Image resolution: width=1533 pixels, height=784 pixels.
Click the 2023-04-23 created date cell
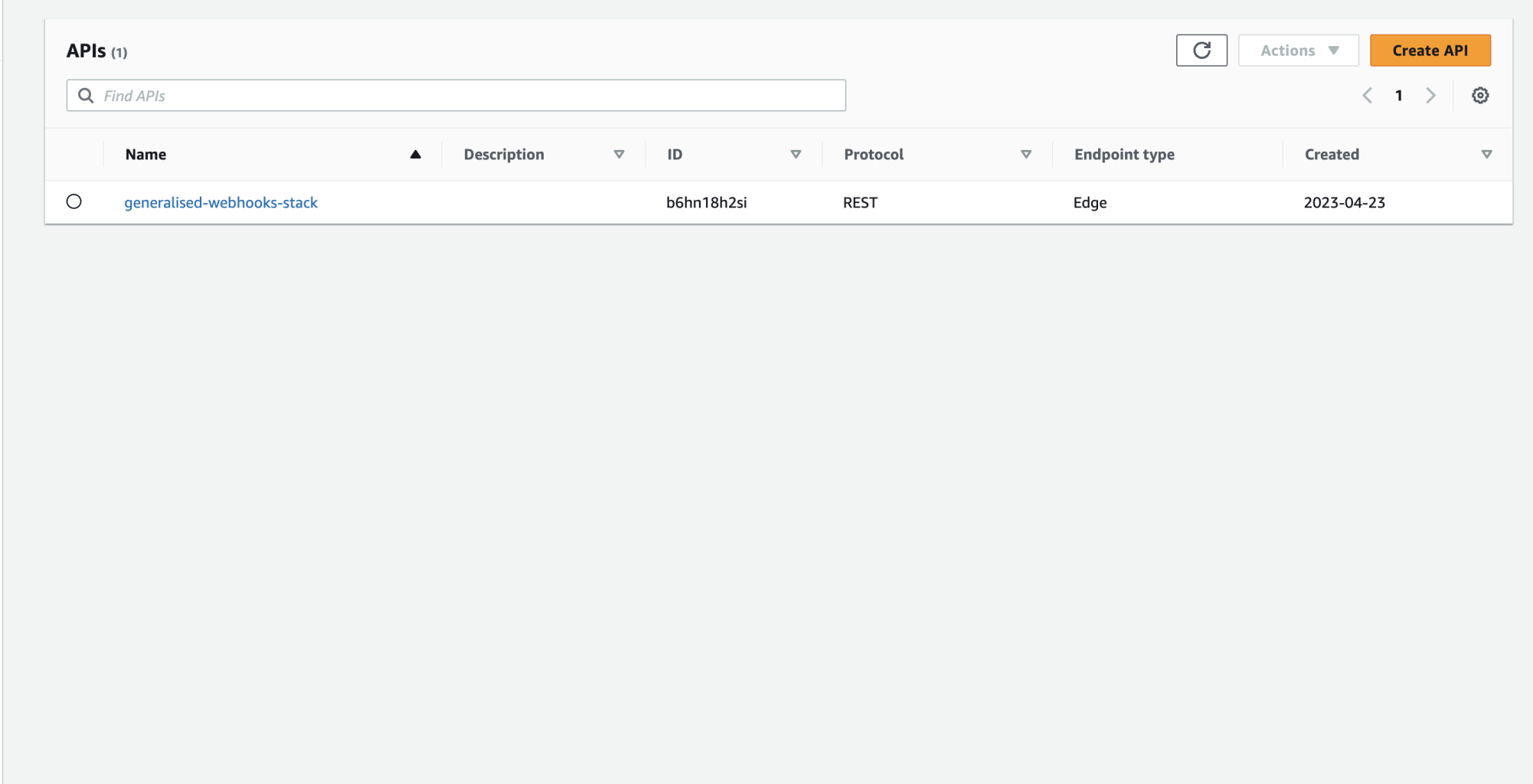pyautogui.click(x=1344, y=203)
